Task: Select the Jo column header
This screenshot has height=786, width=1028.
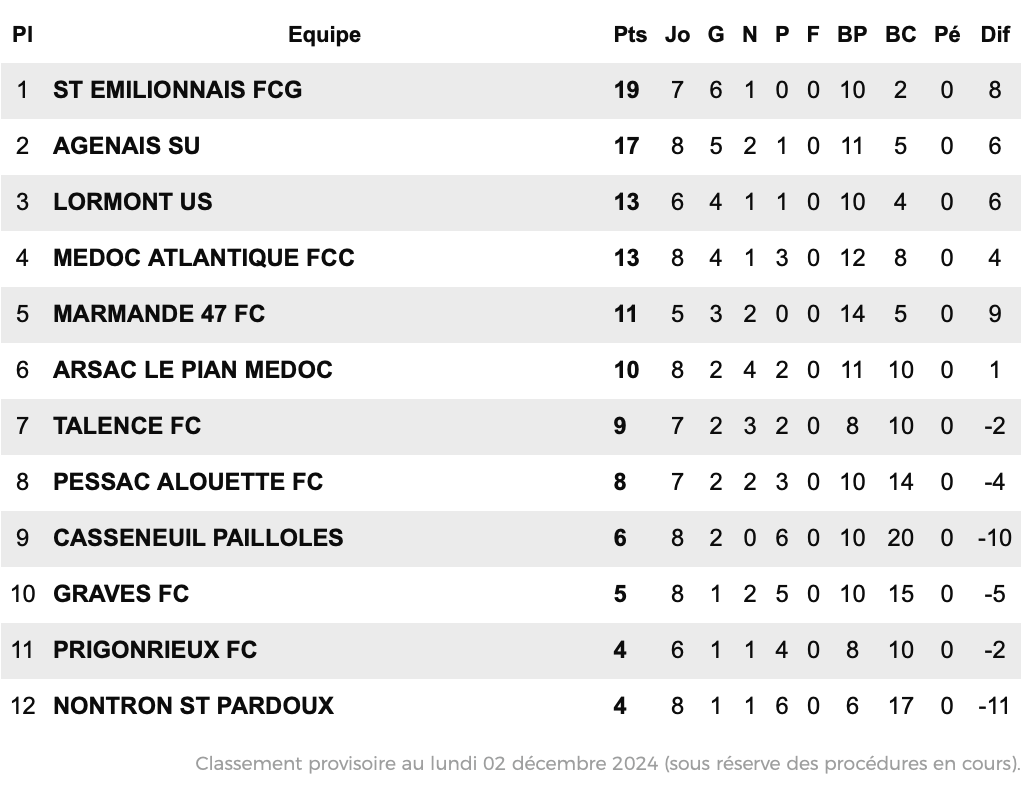Action: pyautogui.click(x=677, y=35)
